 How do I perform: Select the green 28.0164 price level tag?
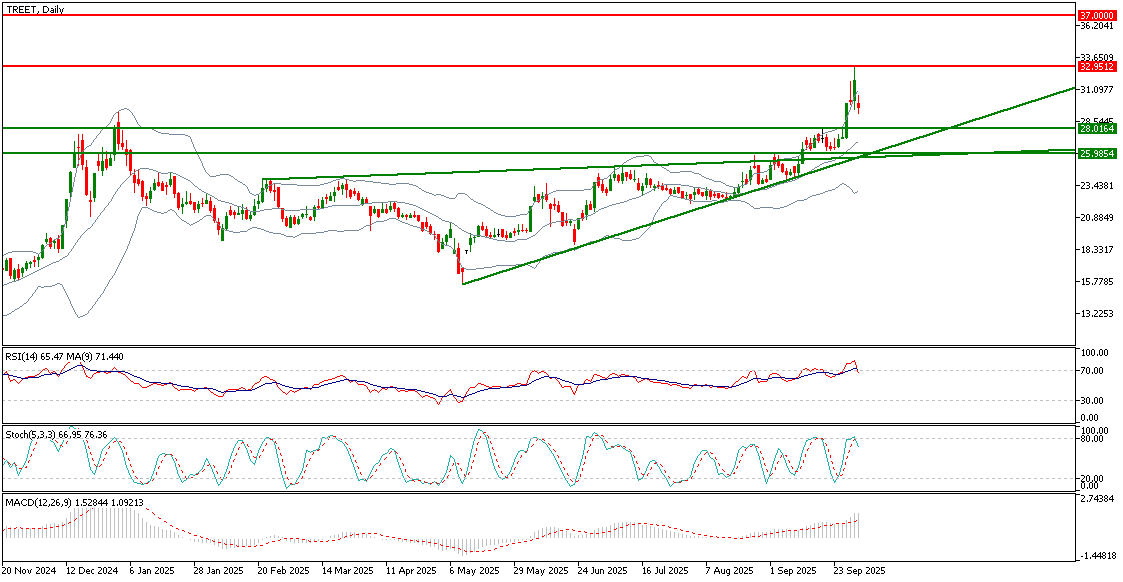tap(1097, 129)
